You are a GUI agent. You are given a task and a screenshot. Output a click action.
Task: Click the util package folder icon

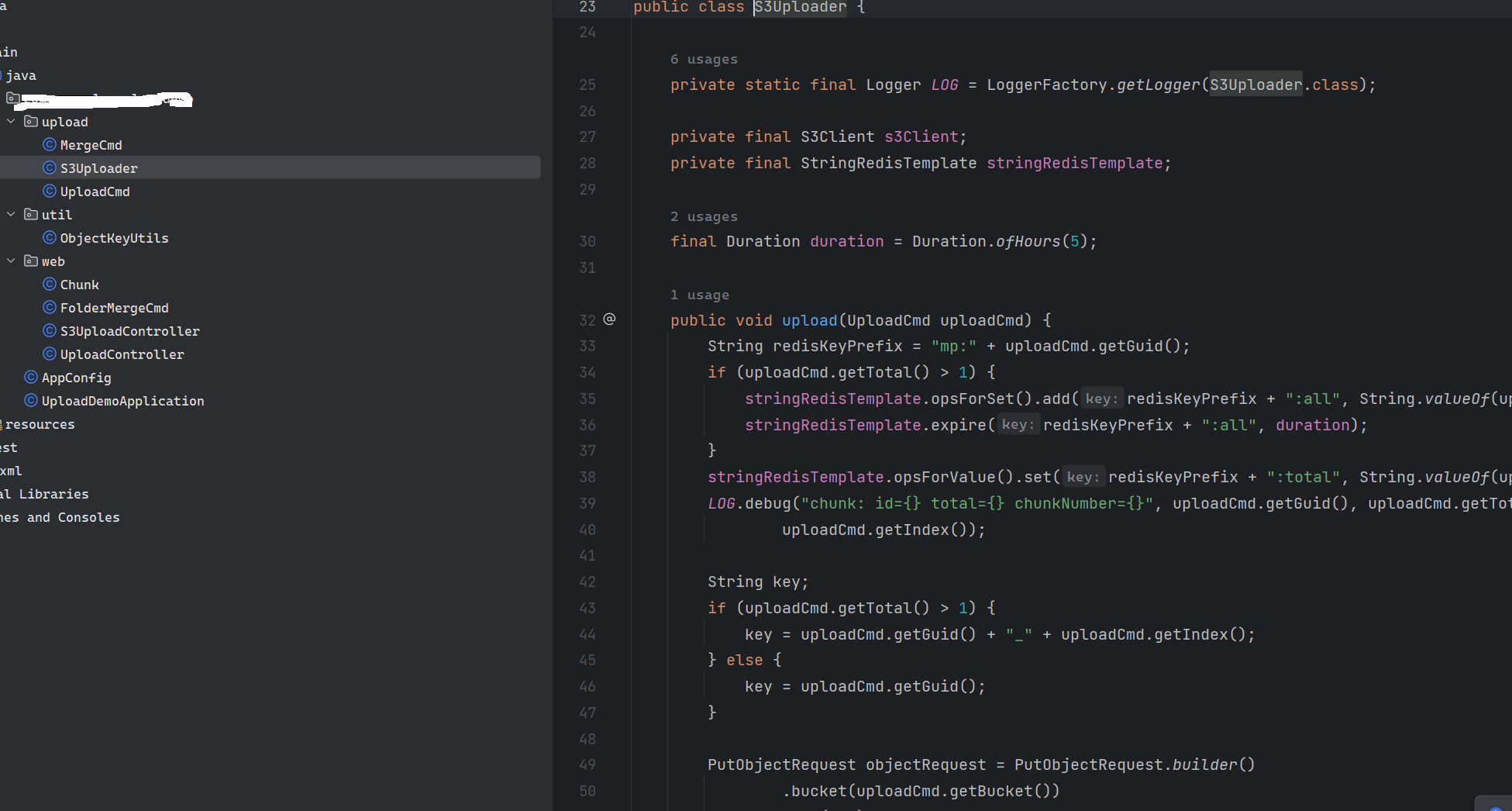point(31,215)
